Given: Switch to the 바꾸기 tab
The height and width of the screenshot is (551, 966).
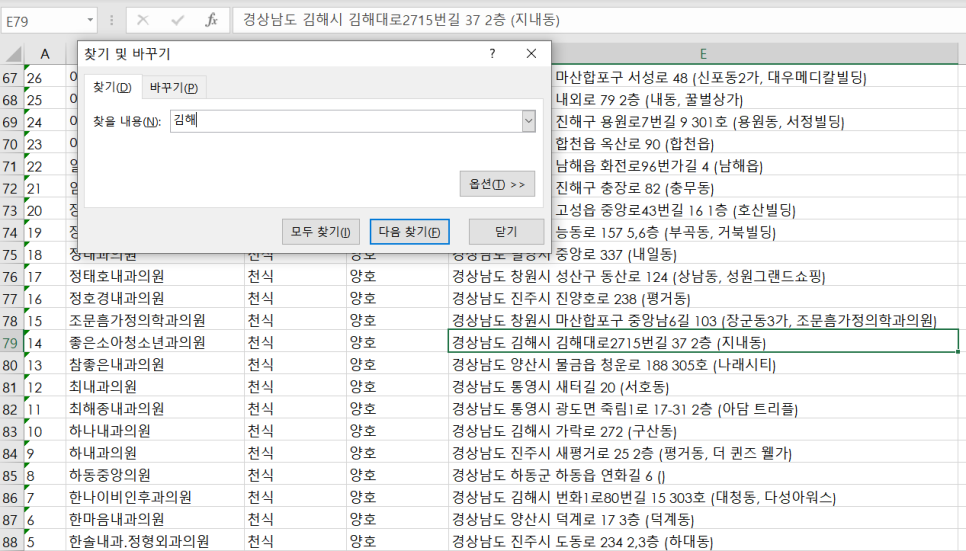Looking at the screenshot, I should click(x=174, y=88).
